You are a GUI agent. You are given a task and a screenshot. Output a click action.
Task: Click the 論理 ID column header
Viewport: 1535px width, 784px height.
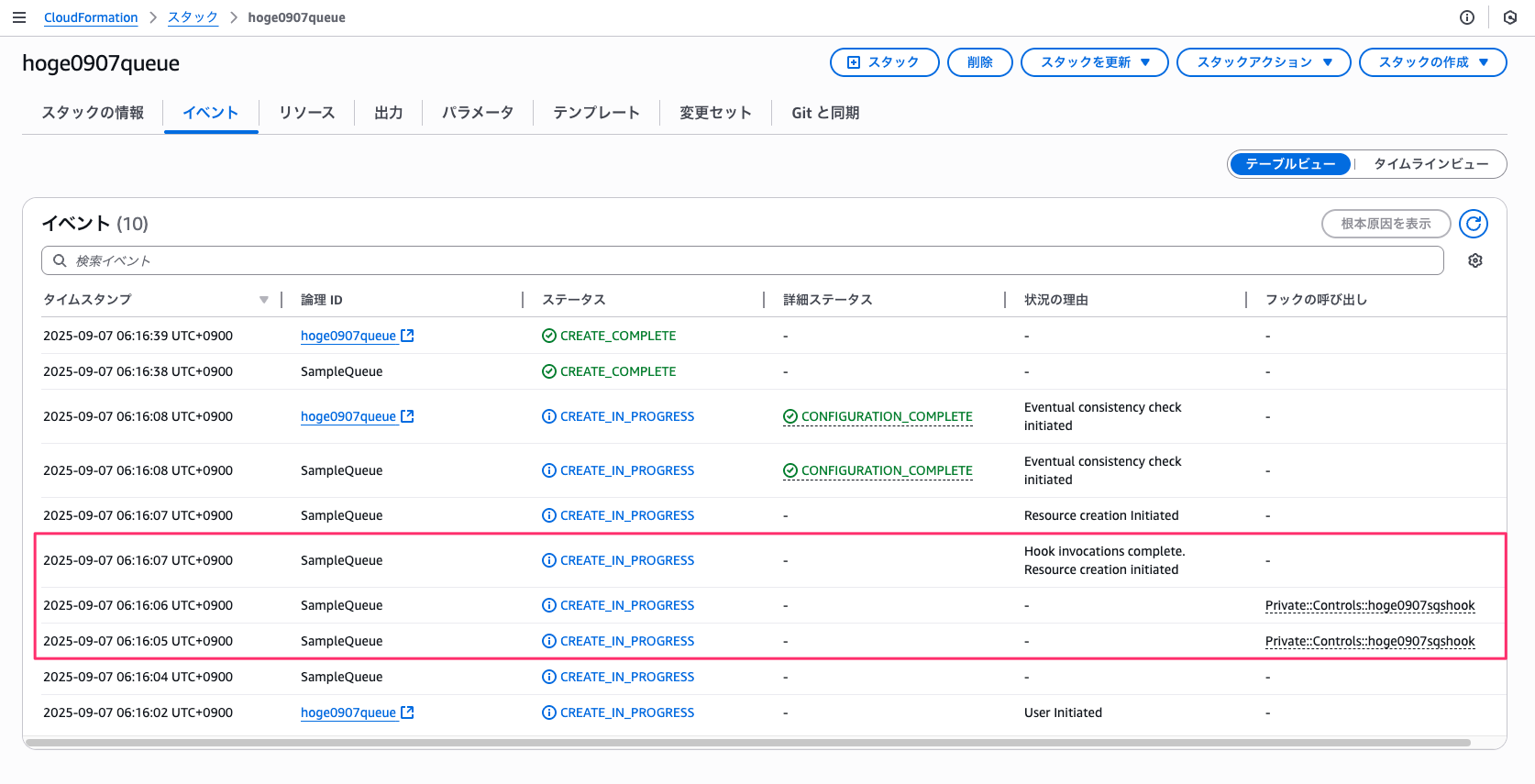tap(322, 300)
